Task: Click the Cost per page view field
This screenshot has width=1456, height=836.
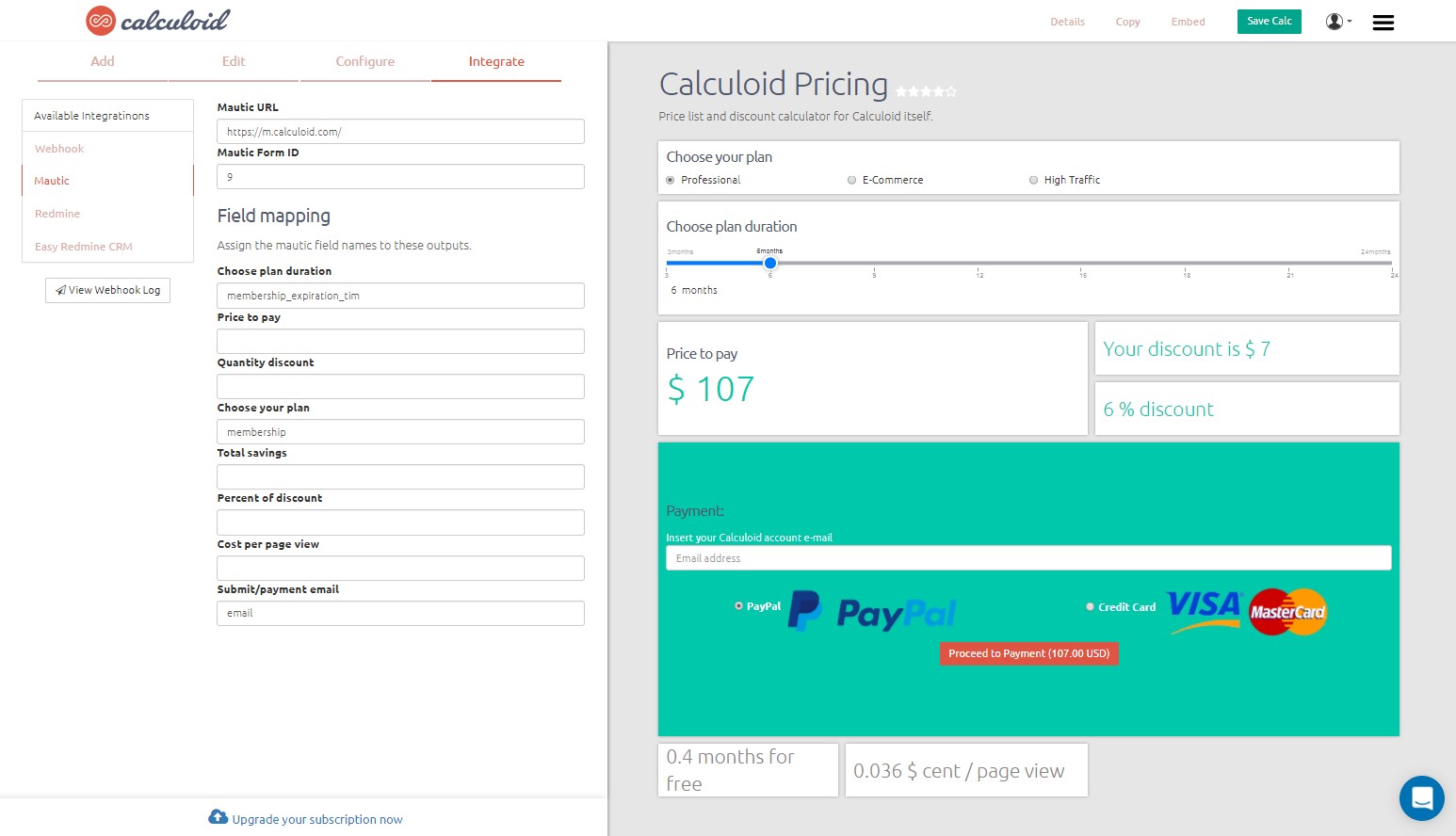Action: (x=400, y=568)
